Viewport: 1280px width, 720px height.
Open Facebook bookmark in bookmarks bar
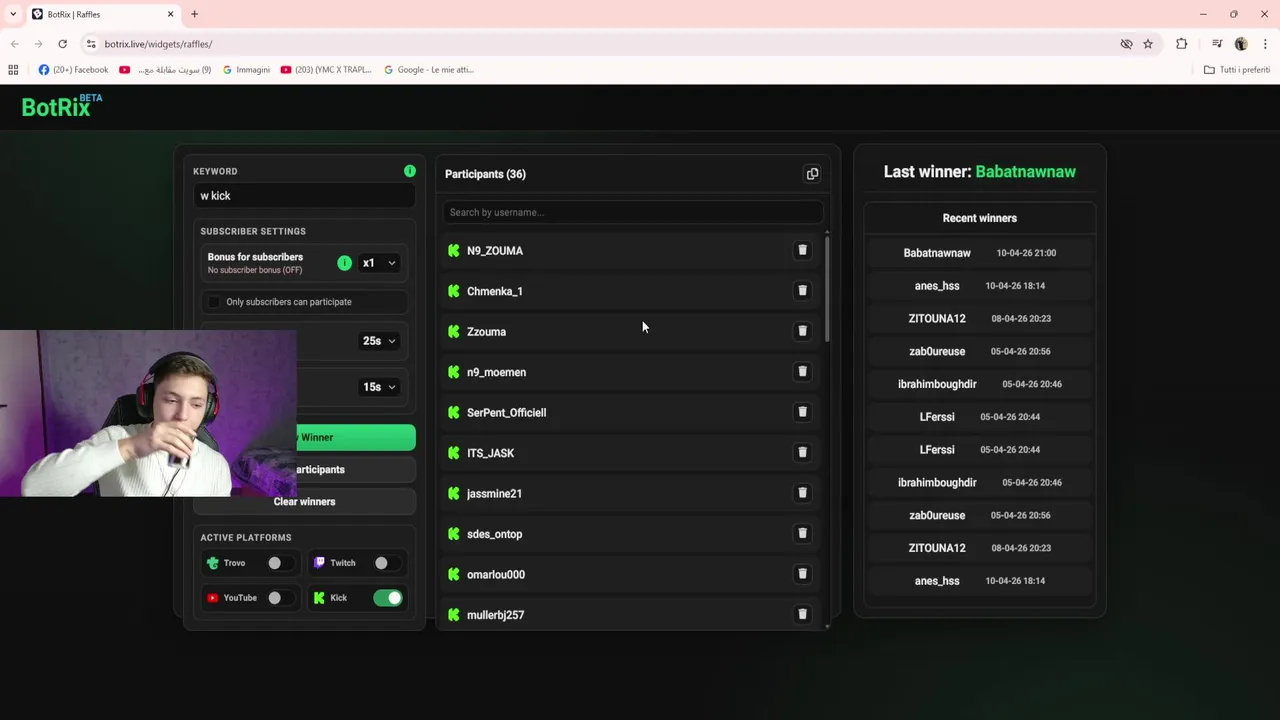point(73,70)
